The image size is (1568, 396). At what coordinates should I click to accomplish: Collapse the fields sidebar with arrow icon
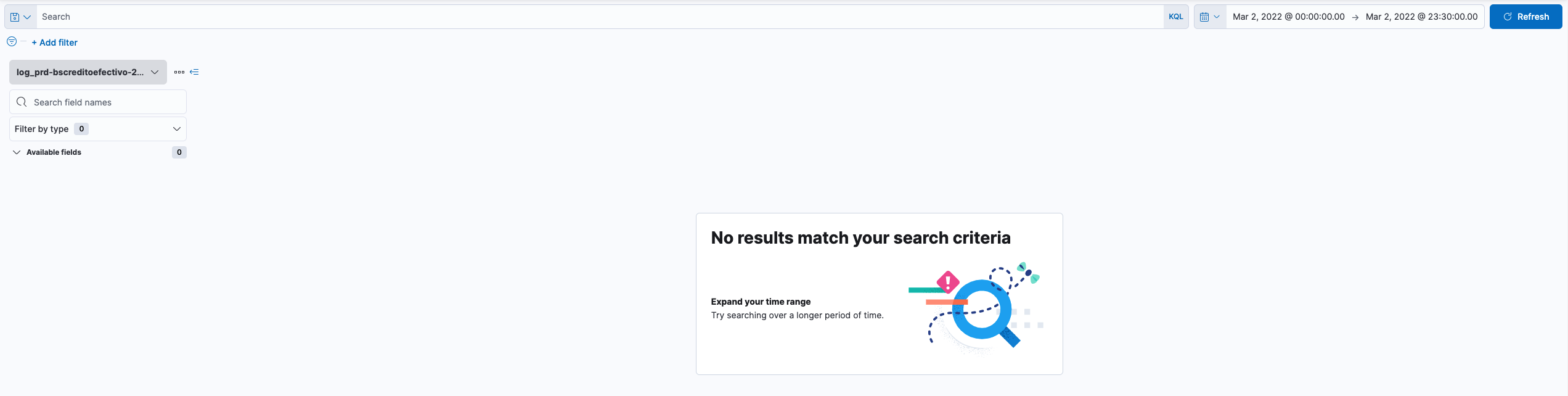194,72
